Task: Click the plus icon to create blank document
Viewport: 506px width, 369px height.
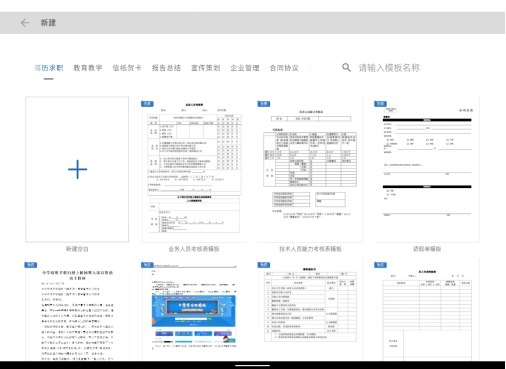Action: pyautogui.click(x=77, y=169)
